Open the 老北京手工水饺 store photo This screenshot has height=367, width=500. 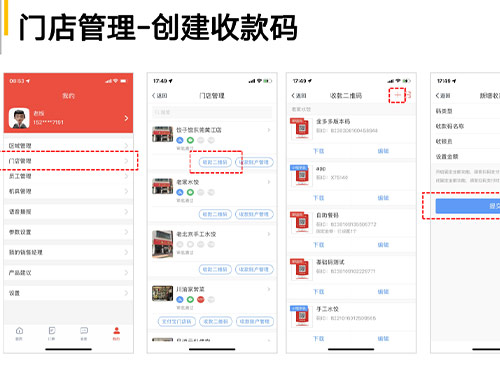[x=163, y=244]
